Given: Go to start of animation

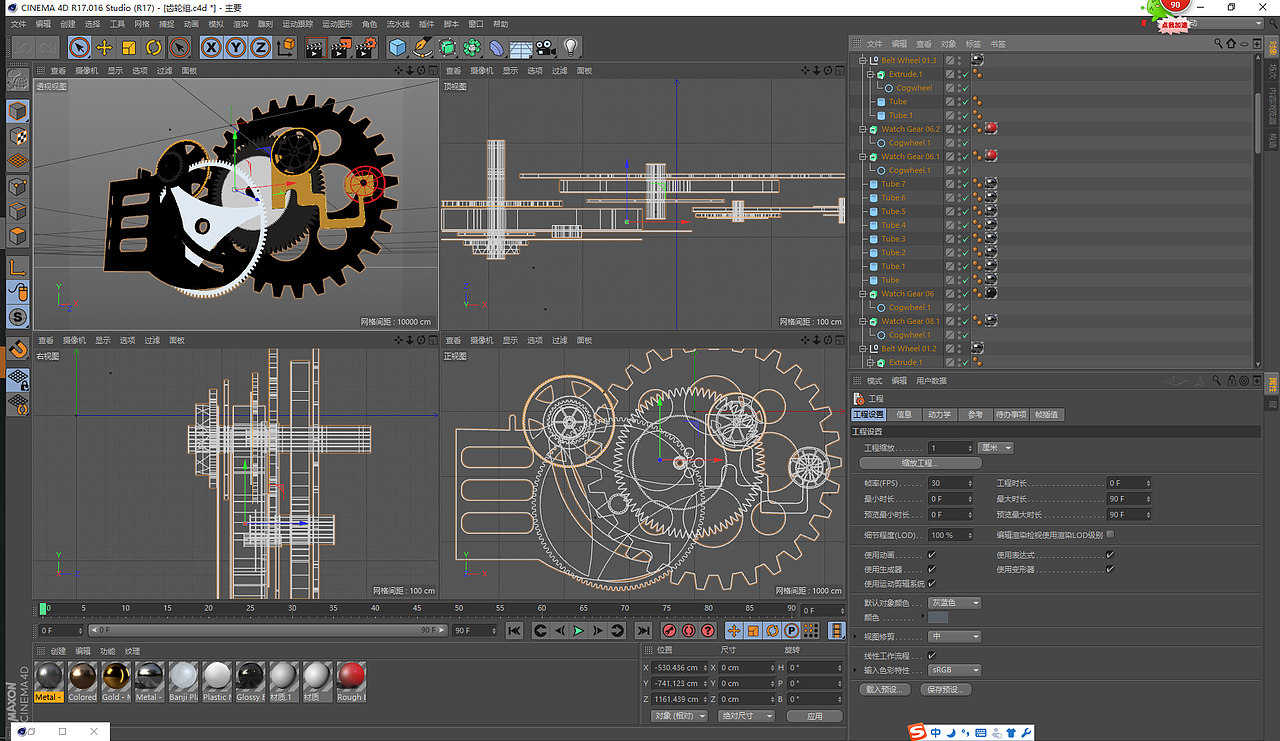Looking at the screenshot, I should point(514,631).
